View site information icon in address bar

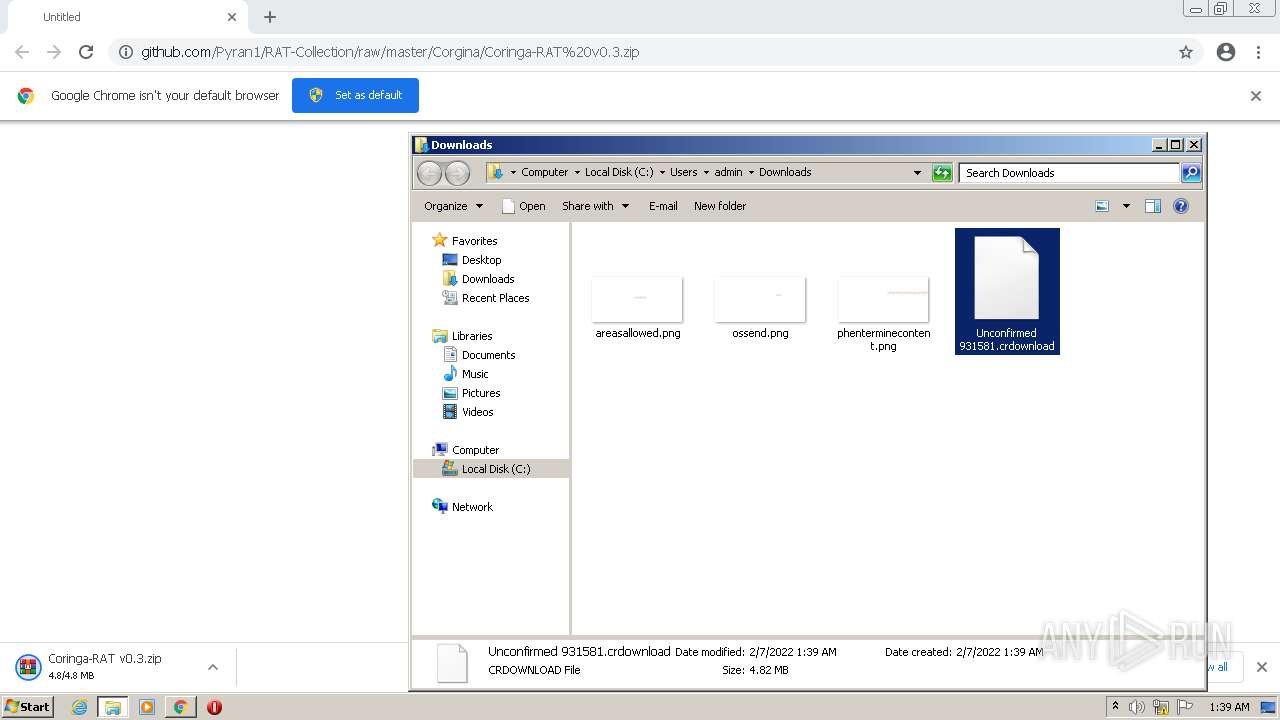click(125, 52)
